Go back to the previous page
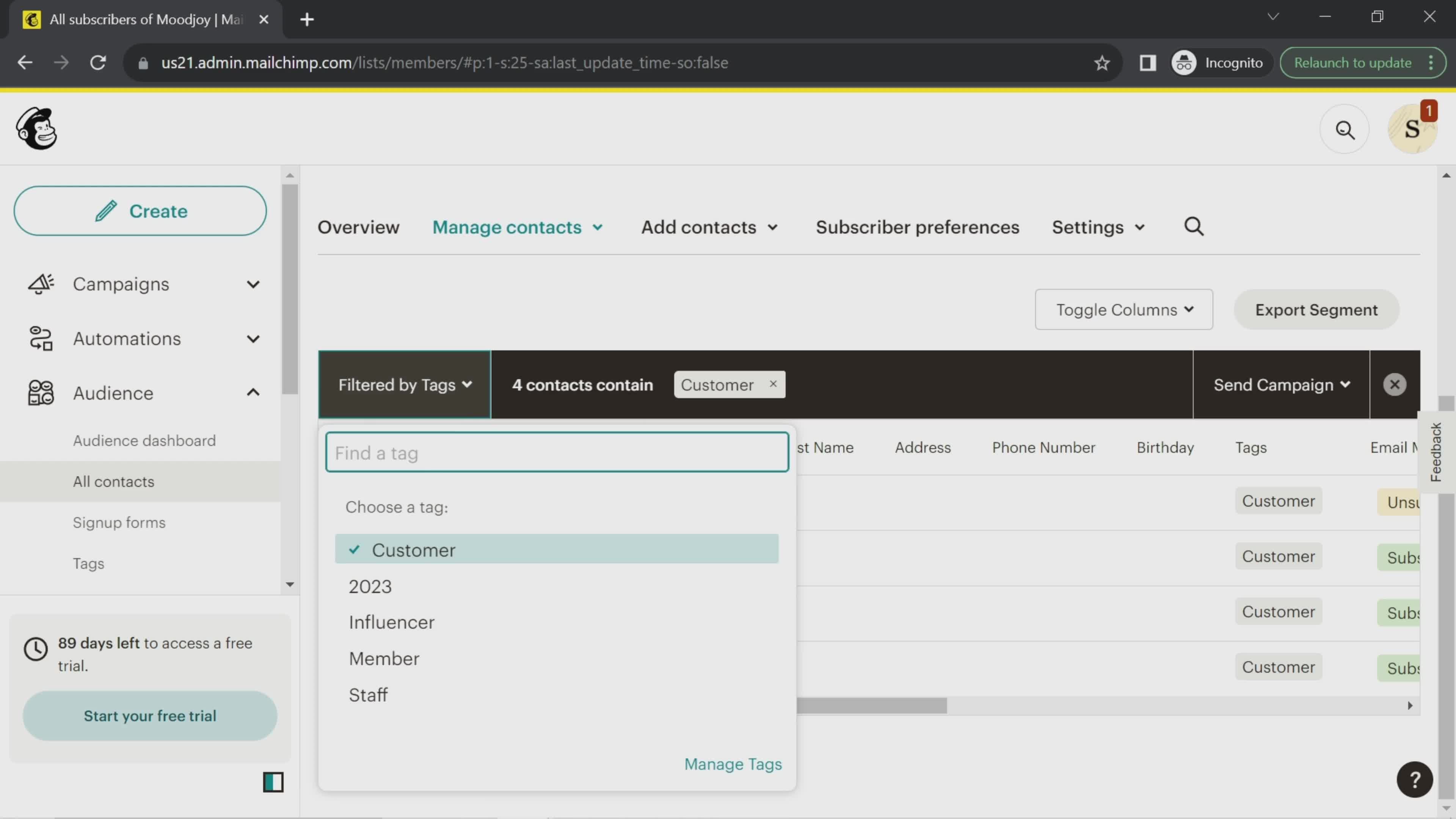Viewport: 1456px width, 819px height. pyautogui.click(x=25, y=63)
